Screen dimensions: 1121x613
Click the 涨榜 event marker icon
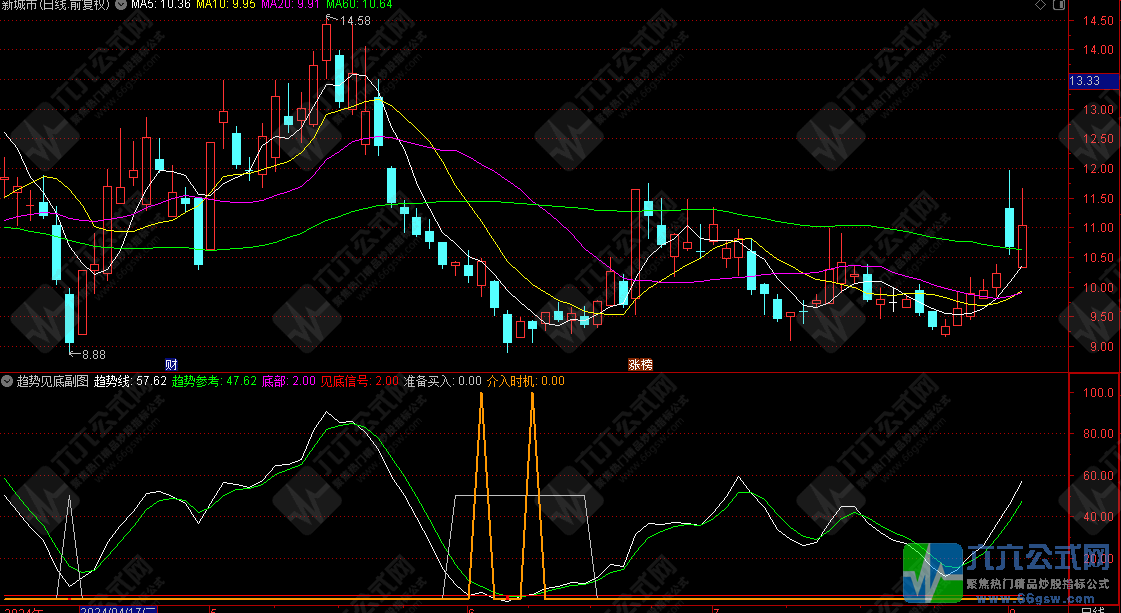pyautogui.click(x=640, y=364)
